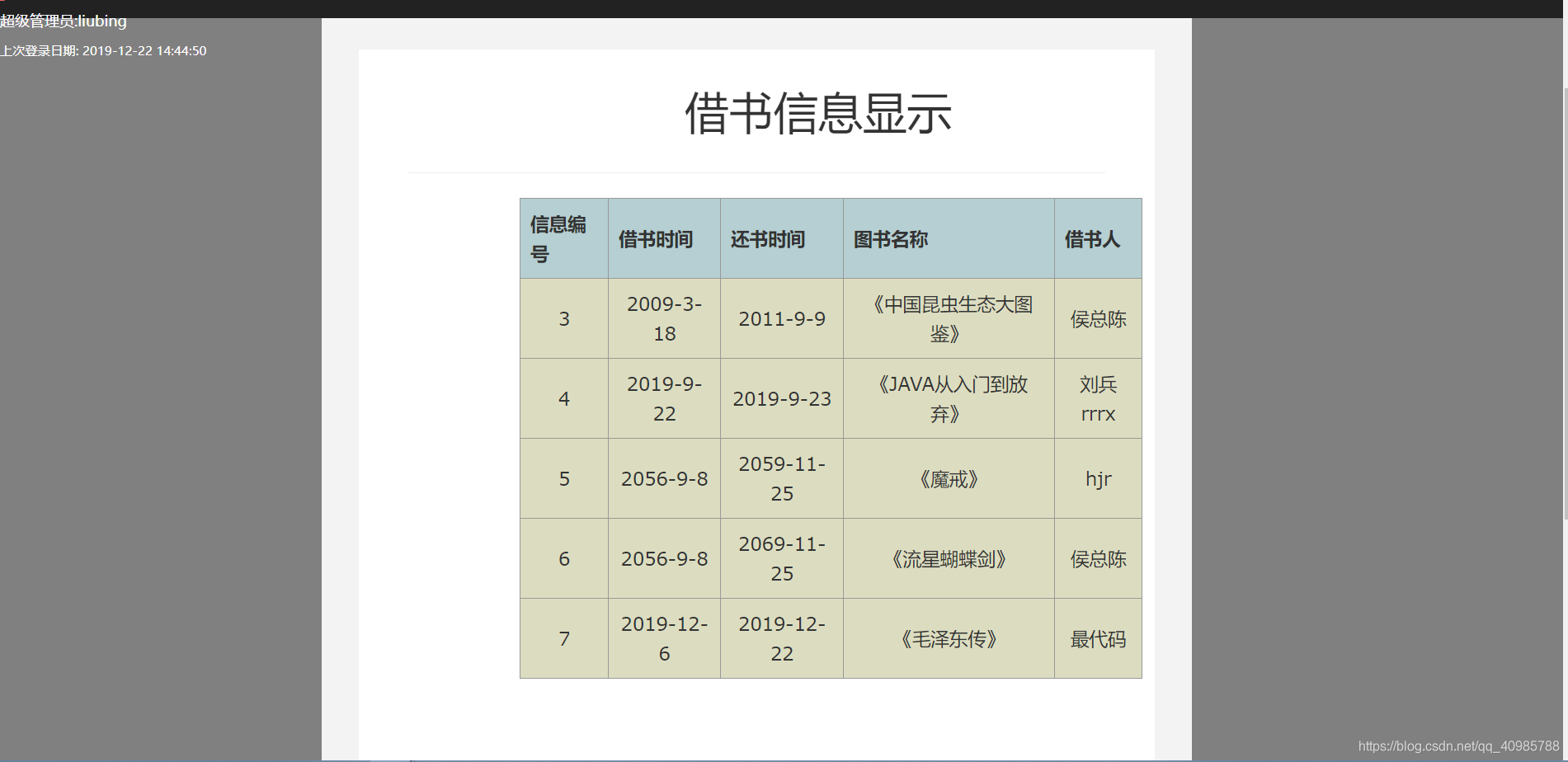1568x762 pixels.
Task: Click the record number 4 cell
Action: click(564, 398)
